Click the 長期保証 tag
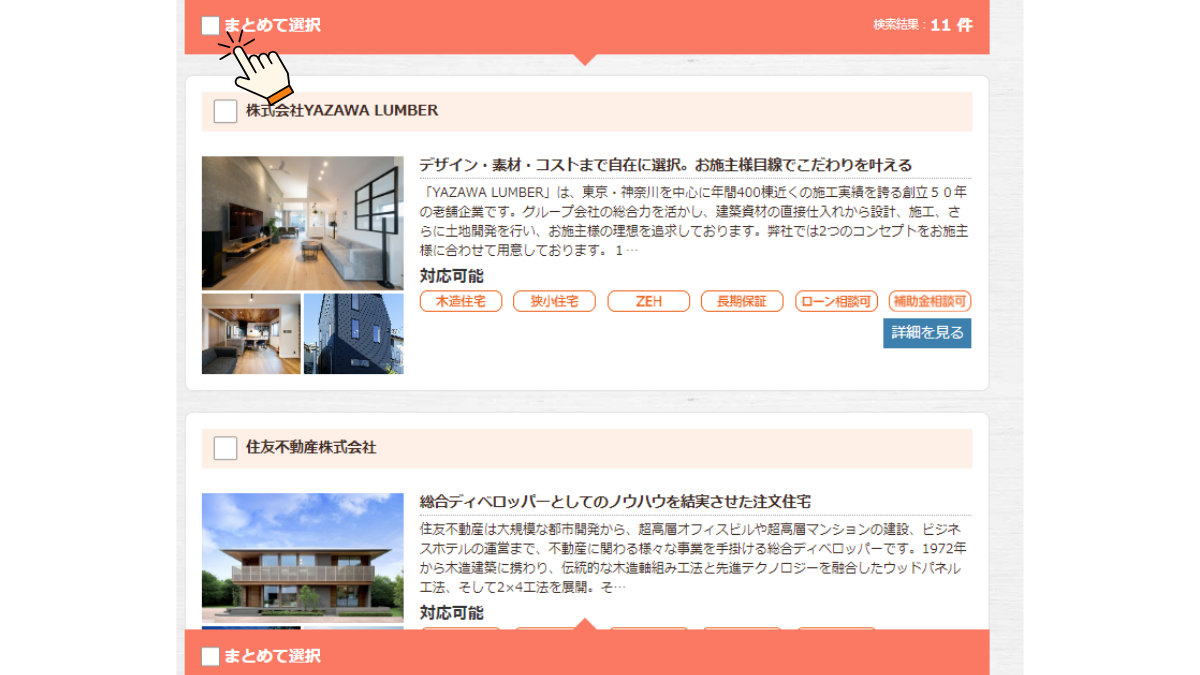 742,301
